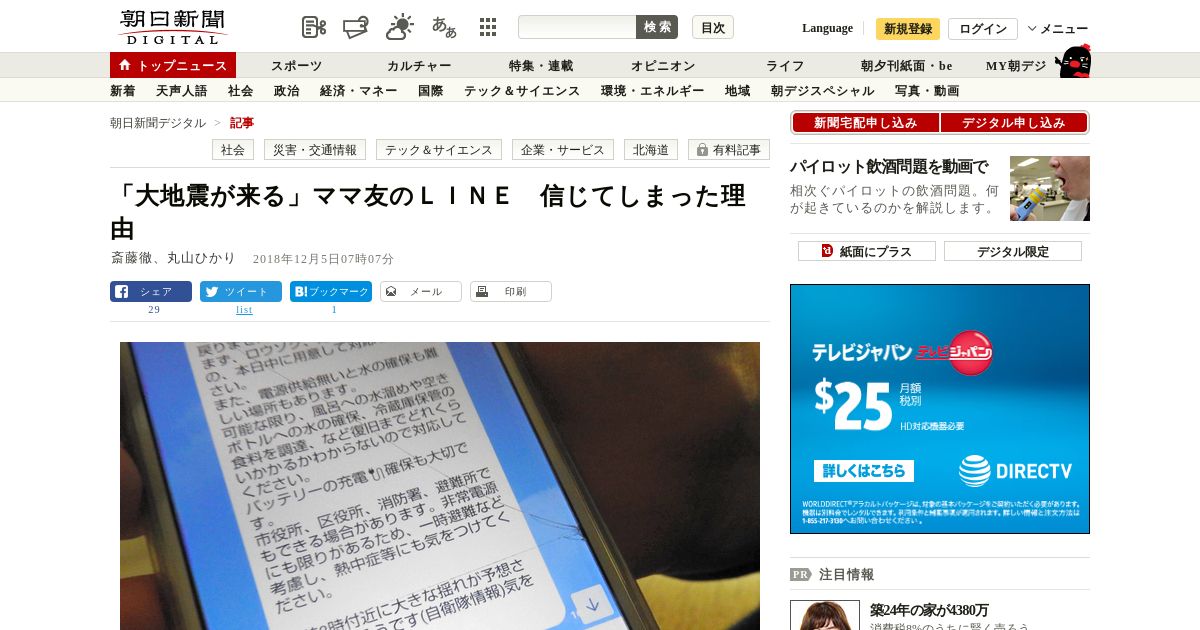This screenshot has height=630, width=1200.
Task: Click the ログイン login button
Action: pyautogui.click(x=983, y=29)
